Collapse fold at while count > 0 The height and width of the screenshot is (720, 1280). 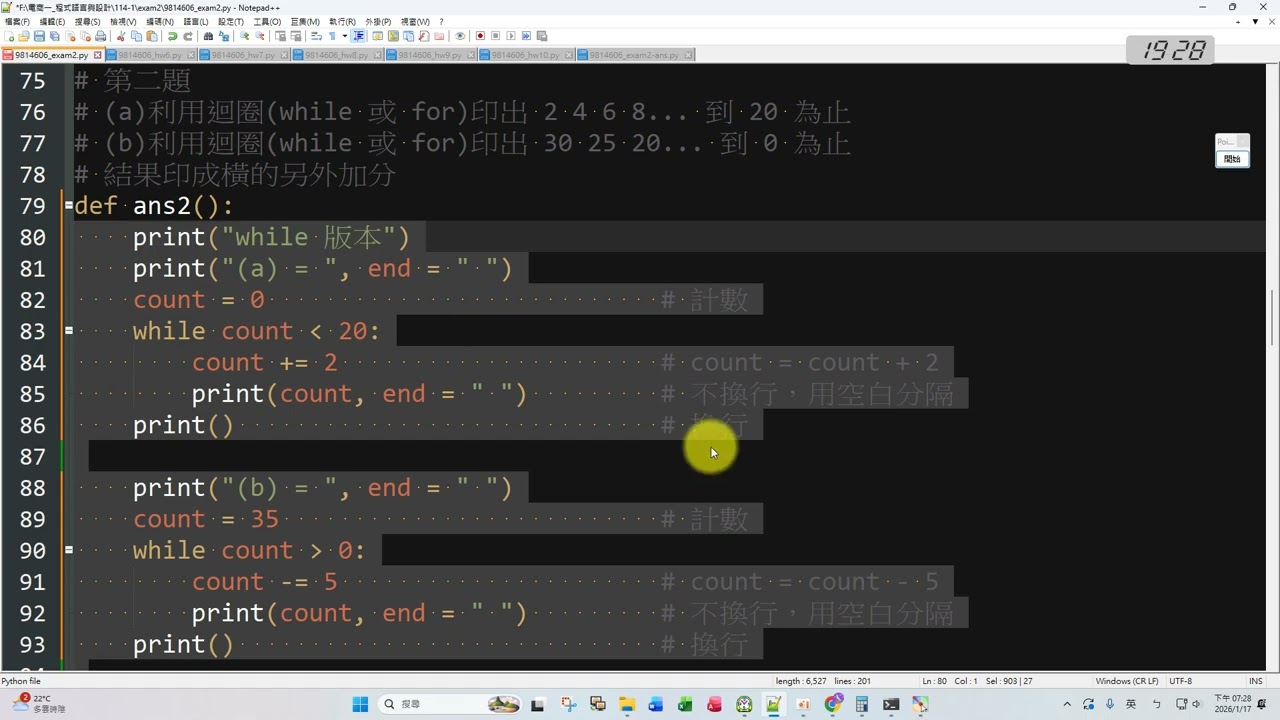click(x=68, y=550)
